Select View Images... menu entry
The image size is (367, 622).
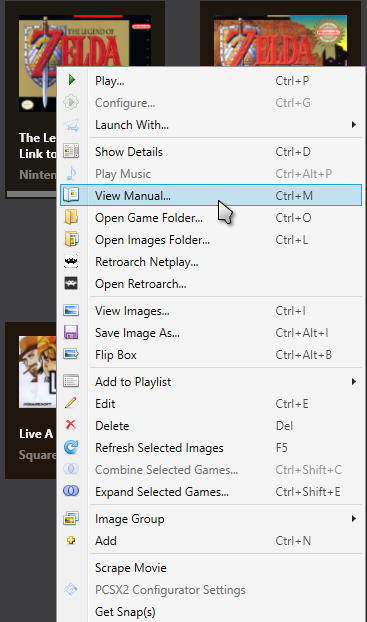(211, 311)
